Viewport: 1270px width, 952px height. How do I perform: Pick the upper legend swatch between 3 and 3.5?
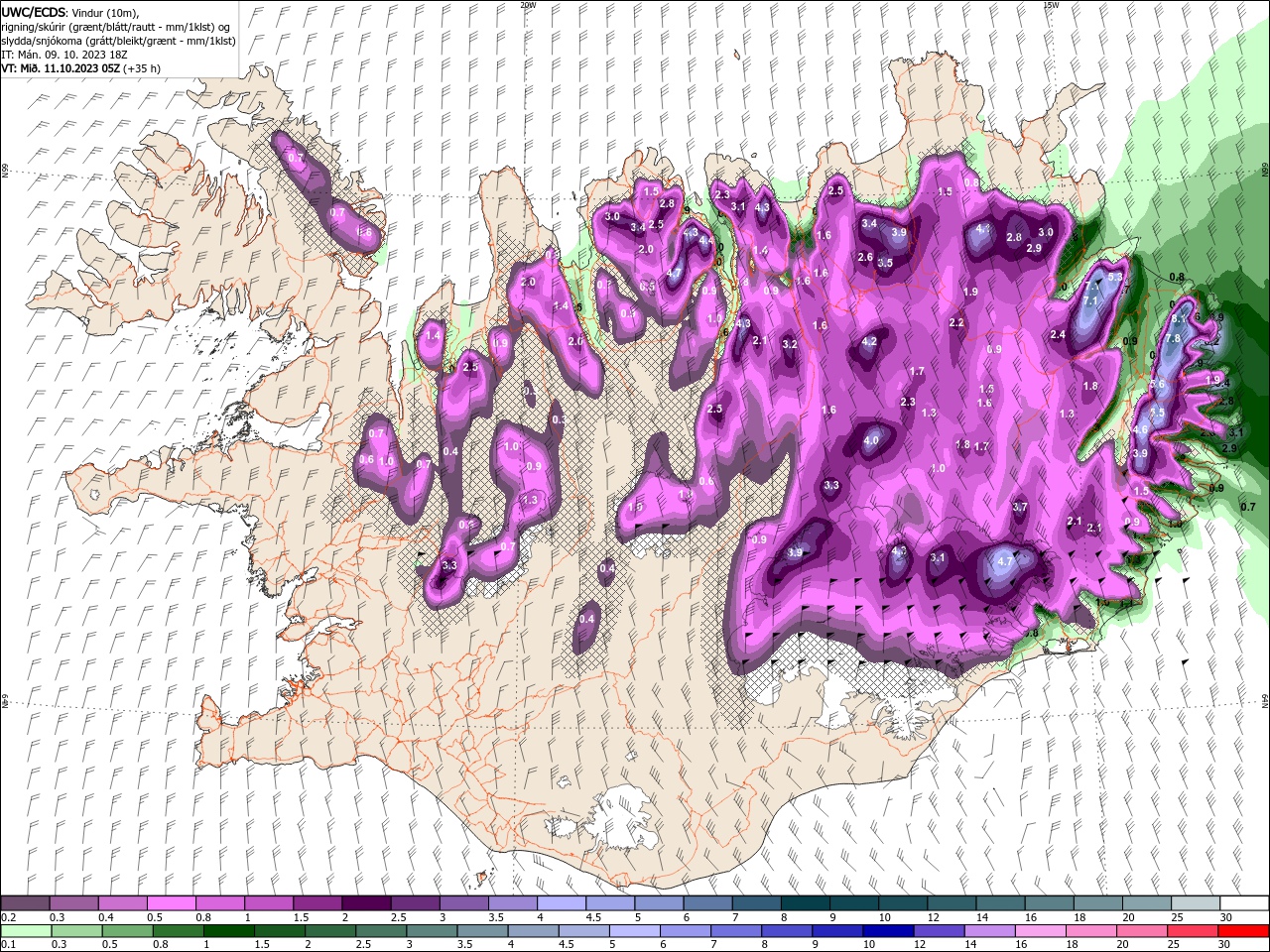tap(463, 903)
